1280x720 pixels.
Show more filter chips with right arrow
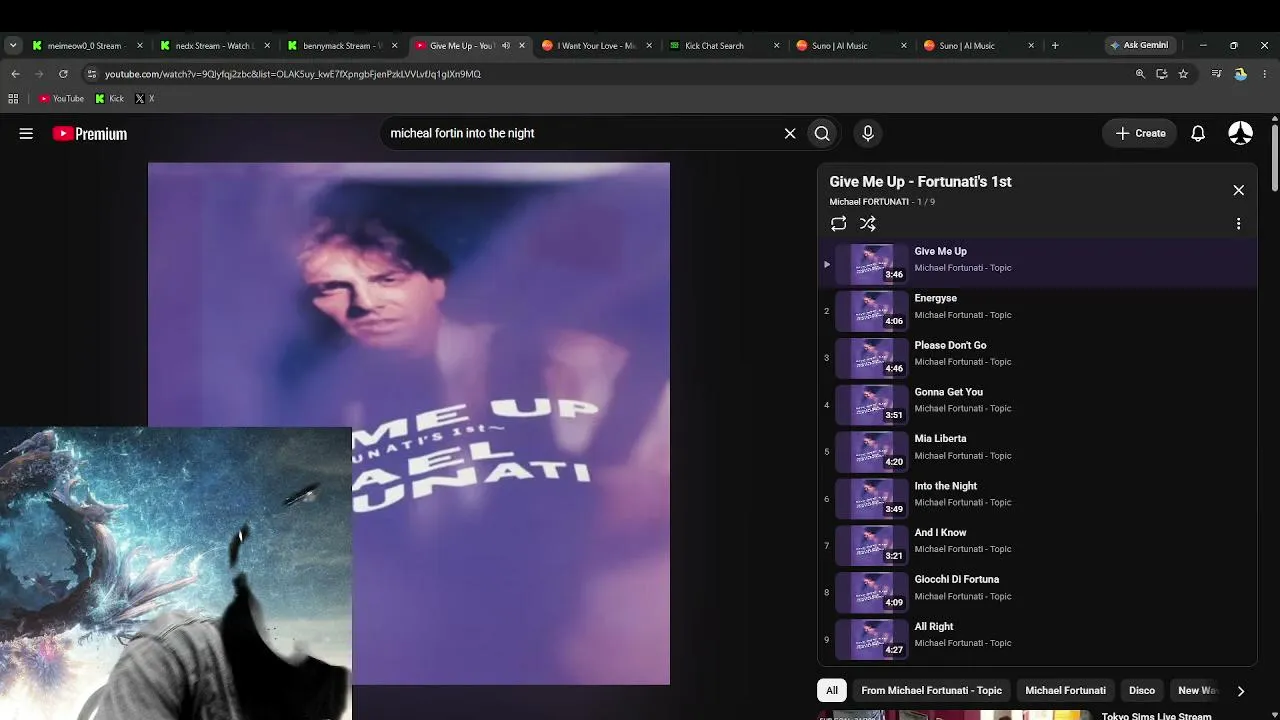1241,691
